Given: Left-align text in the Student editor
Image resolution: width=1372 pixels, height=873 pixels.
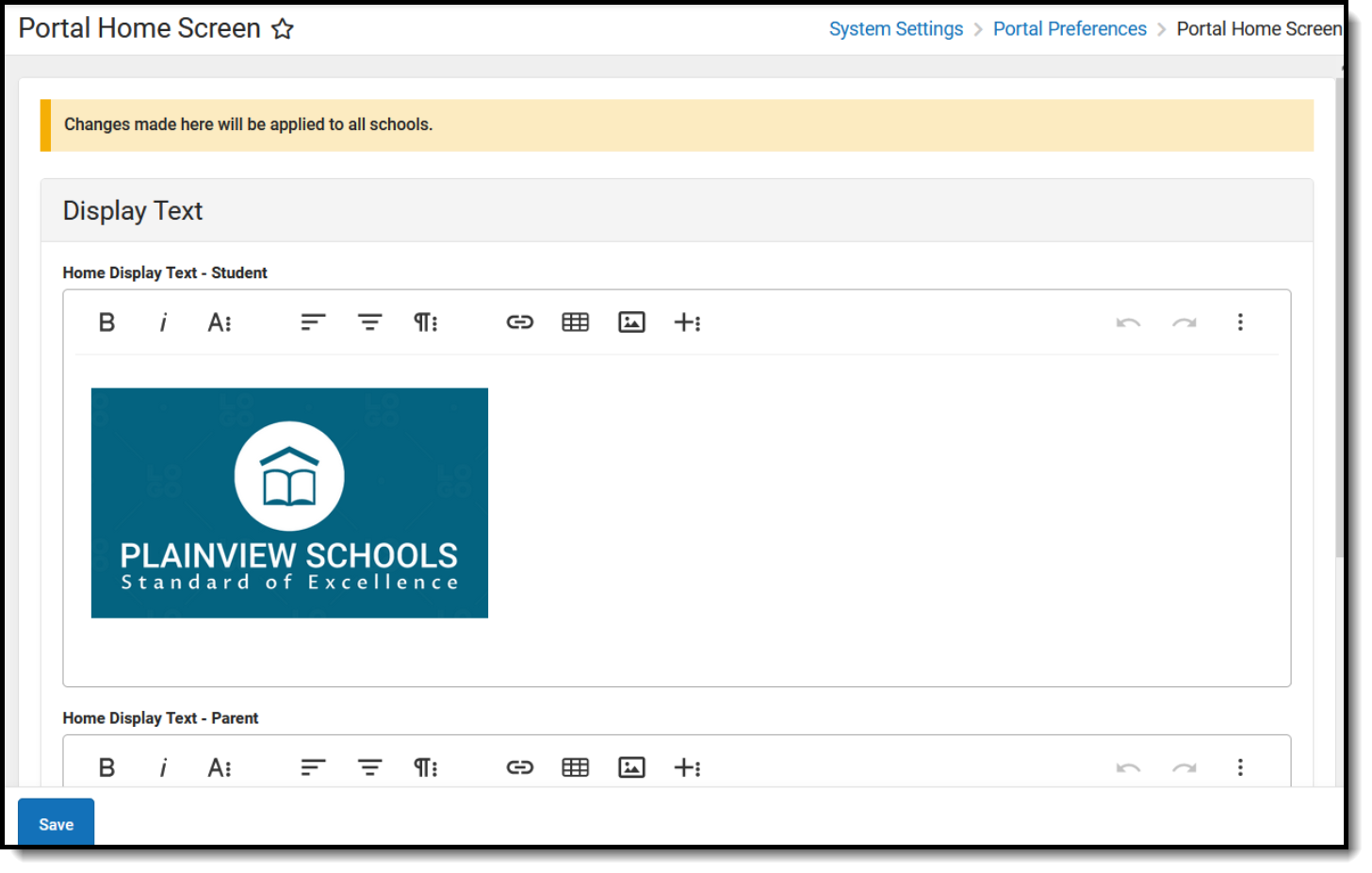Looking at the screenshot, I should 313,322.
